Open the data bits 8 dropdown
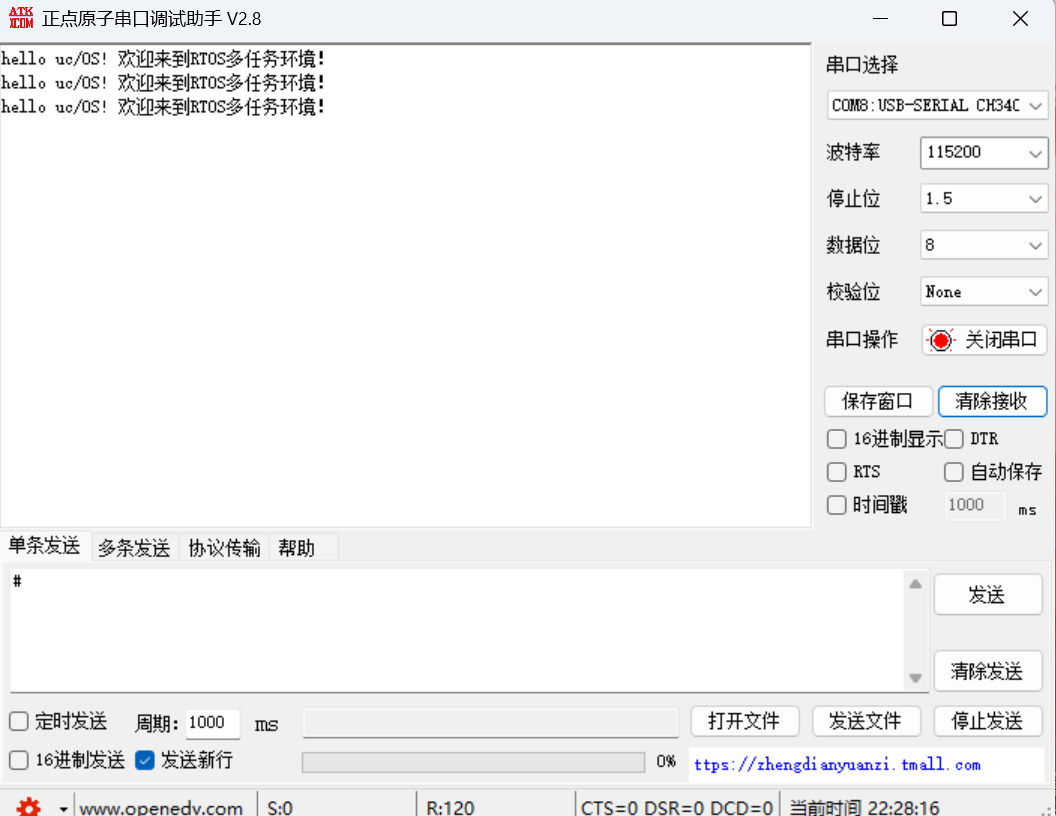 (x=984, y=245)
